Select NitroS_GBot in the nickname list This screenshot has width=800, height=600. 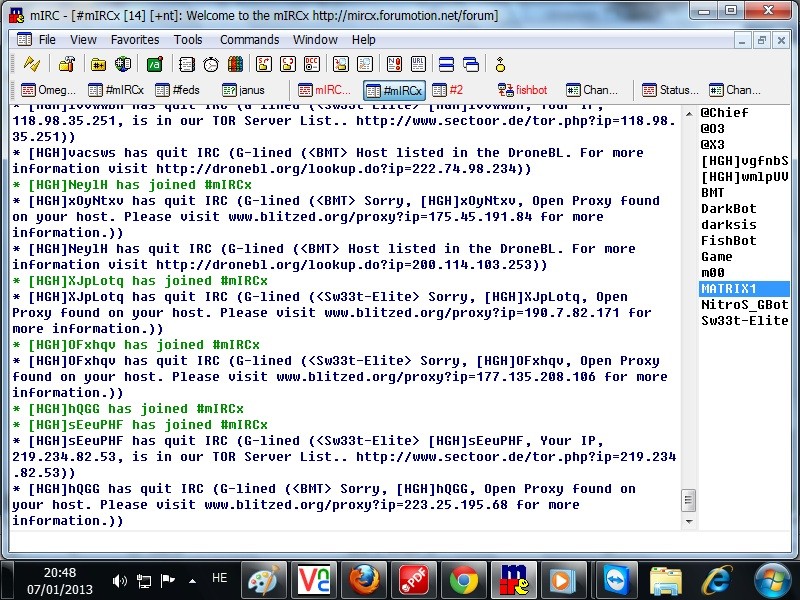(x=744, y=305)
